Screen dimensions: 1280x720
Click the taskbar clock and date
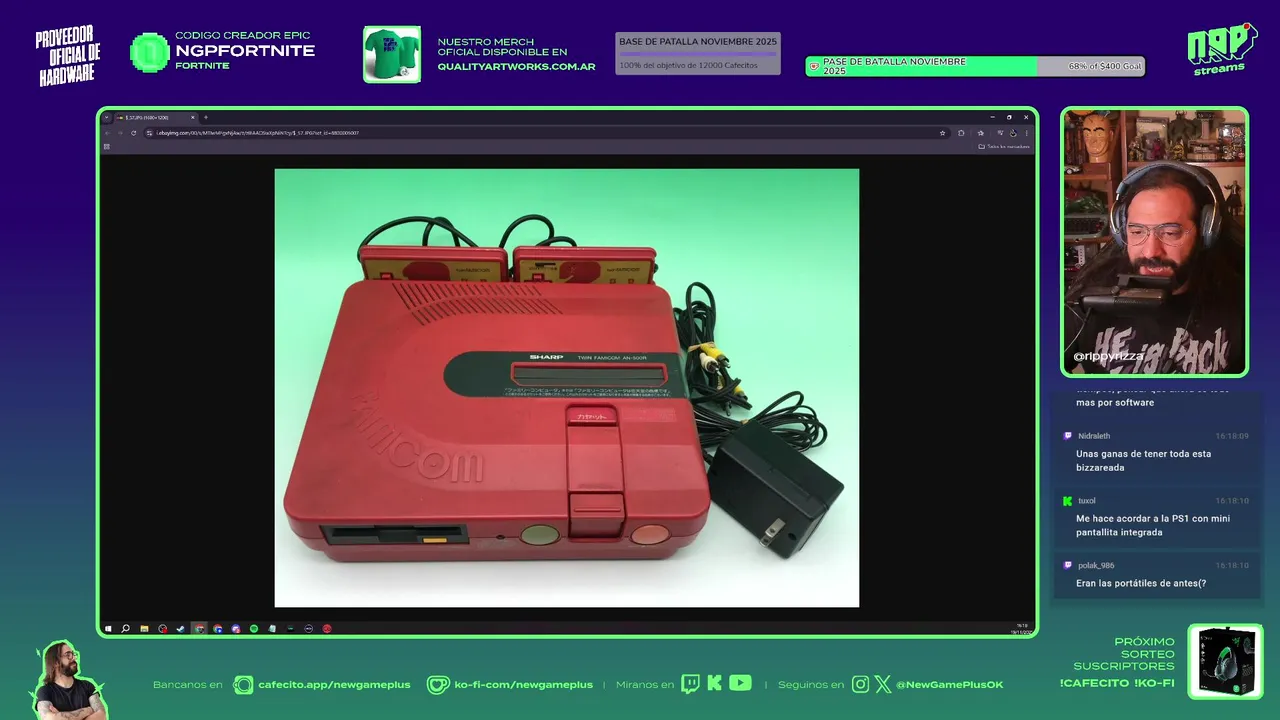point(1022,629)
